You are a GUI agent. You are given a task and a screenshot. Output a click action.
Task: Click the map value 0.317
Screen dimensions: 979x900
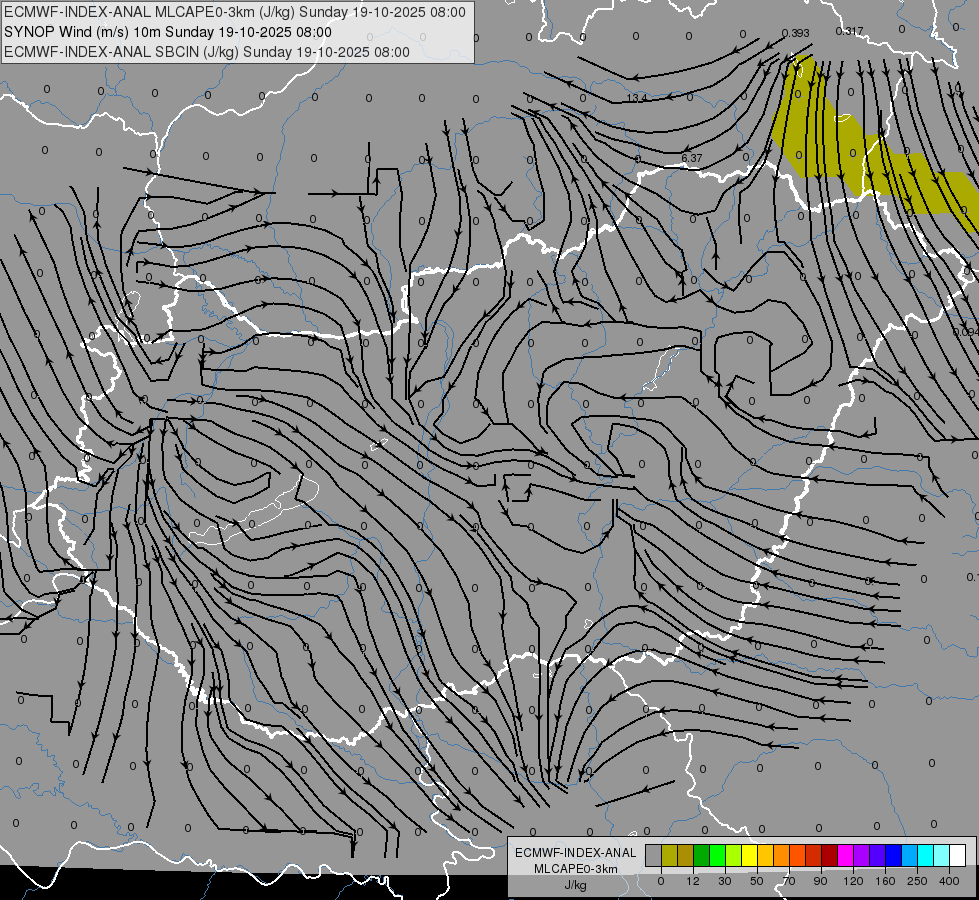point(849,31)
